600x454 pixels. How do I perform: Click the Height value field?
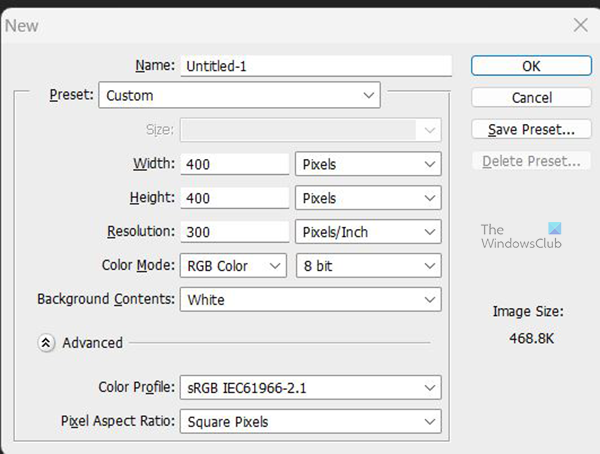[x=235, y=198]
